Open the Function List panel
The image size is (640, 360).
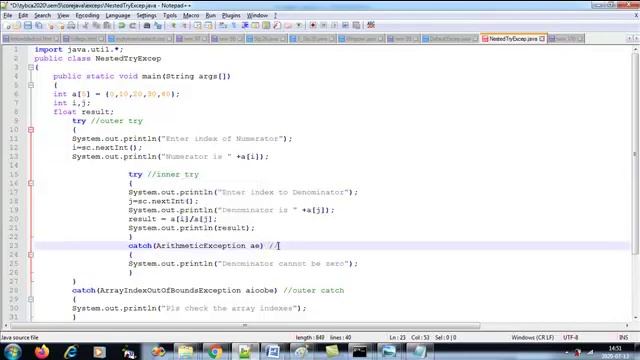277,25
